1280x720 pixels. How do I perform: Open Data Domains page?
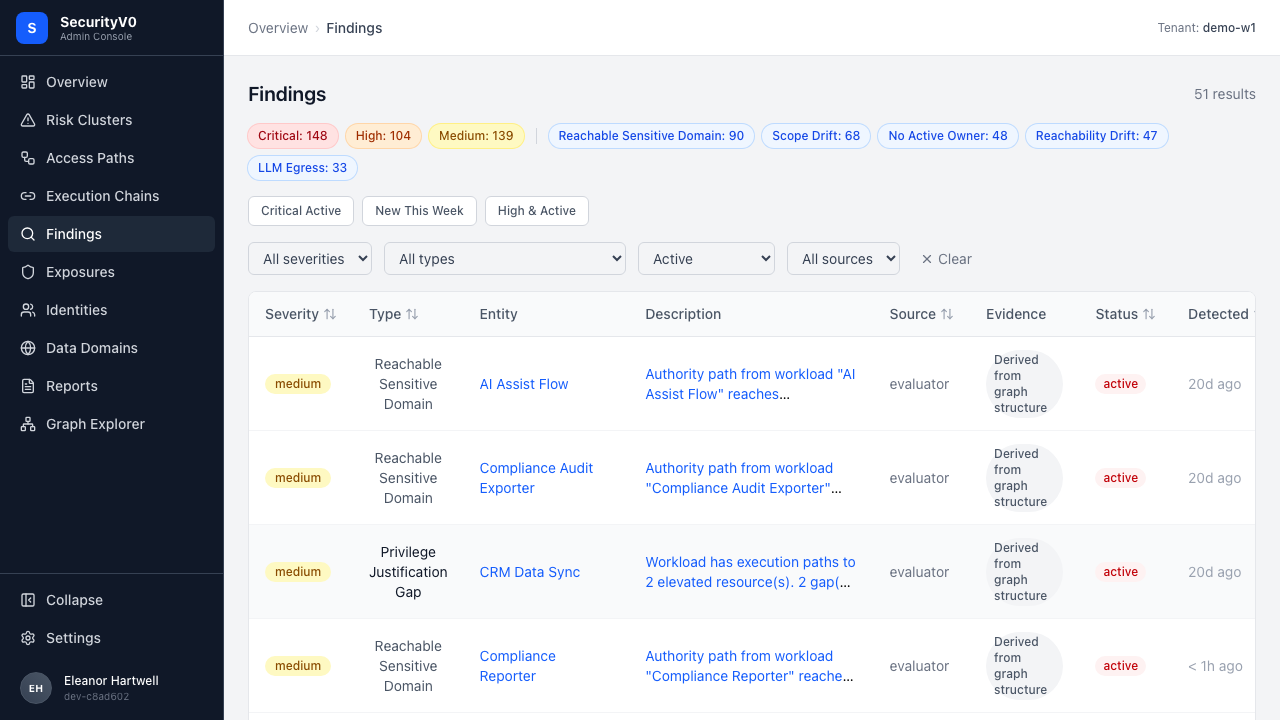111,348
